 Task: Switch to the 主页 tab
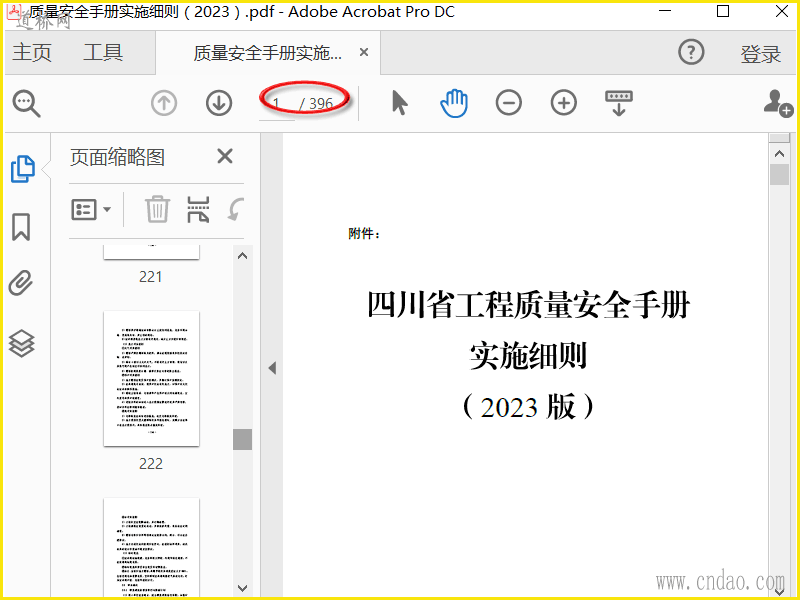point(32,52)
